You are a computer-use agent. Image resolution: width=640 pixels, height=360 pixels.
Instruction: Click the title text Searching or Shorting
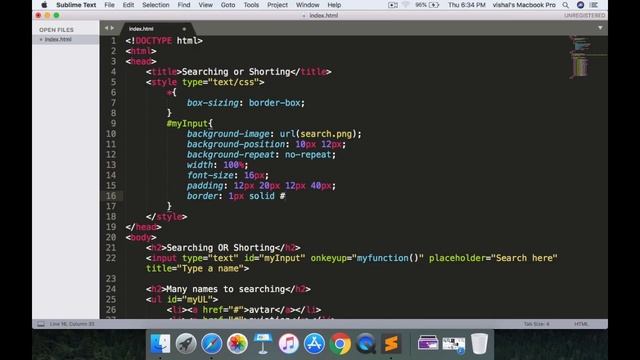tap(236, 72)
